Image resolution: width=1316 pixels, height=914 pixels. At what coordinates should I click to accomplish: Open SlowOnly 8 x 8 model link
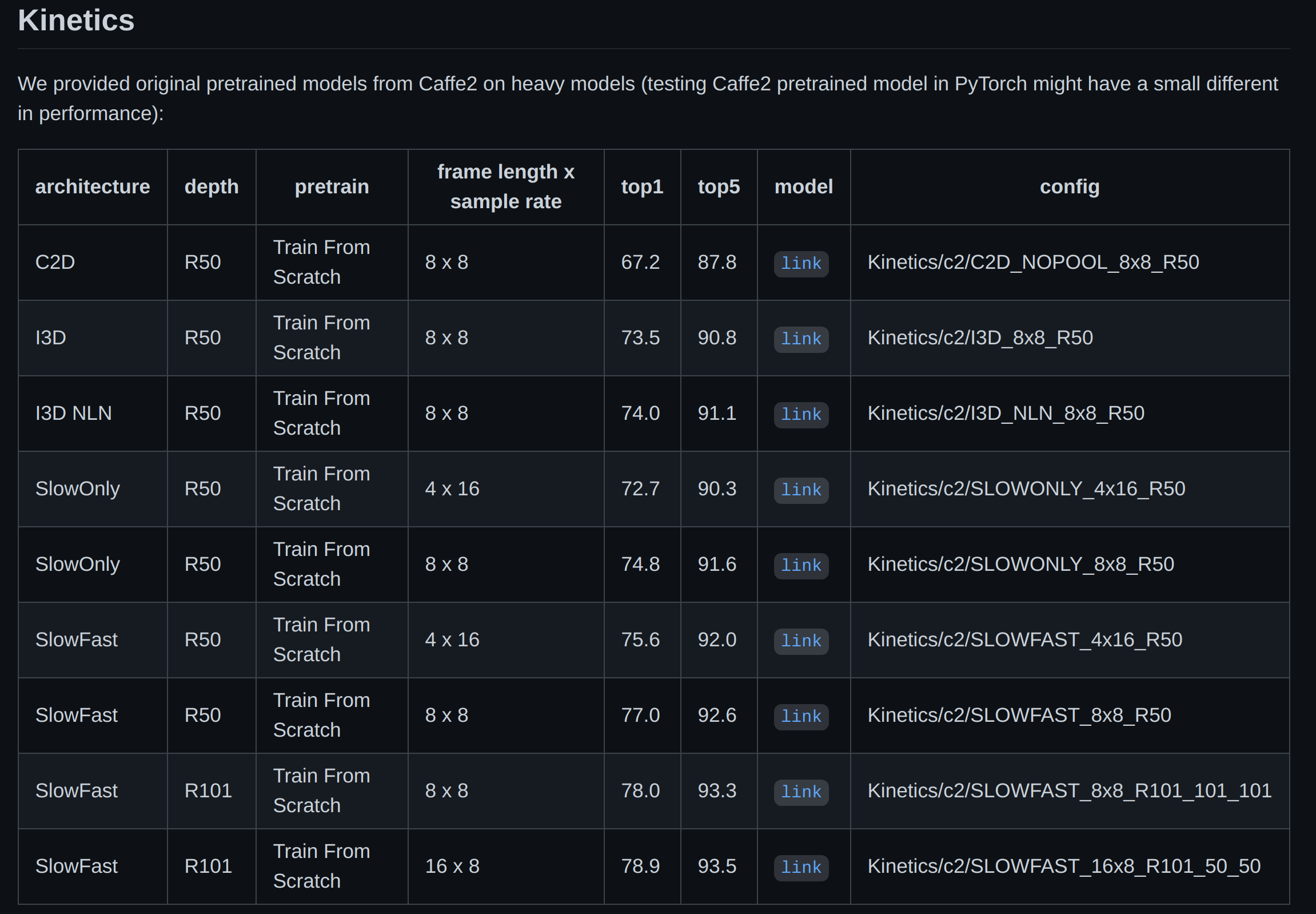click(x=800, y=566)
